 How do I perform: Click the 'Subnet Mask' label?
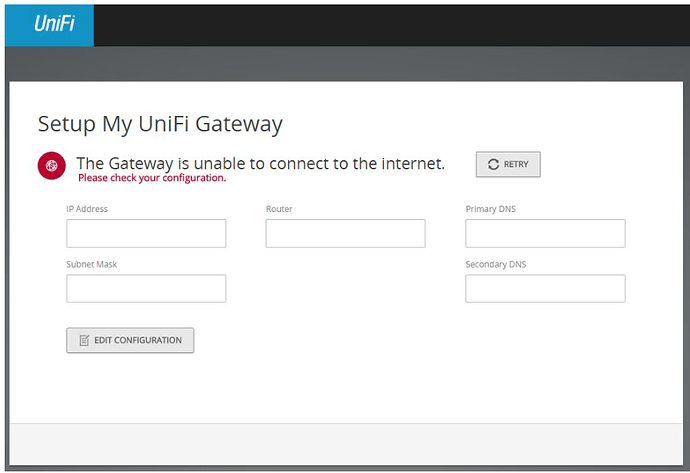[92, 264]
